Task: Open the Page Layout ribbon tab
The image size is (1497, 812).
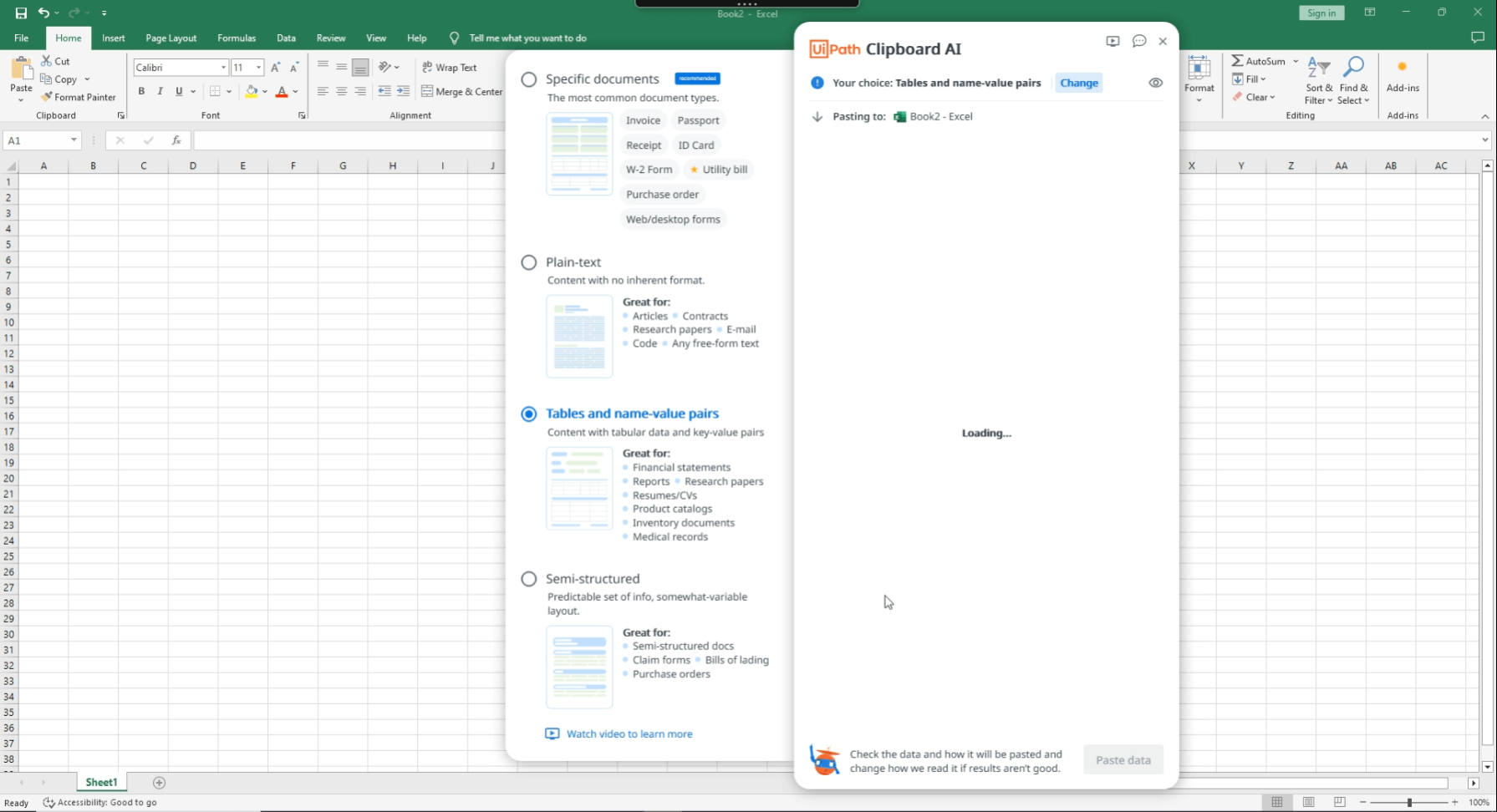Action: [171, 38]
